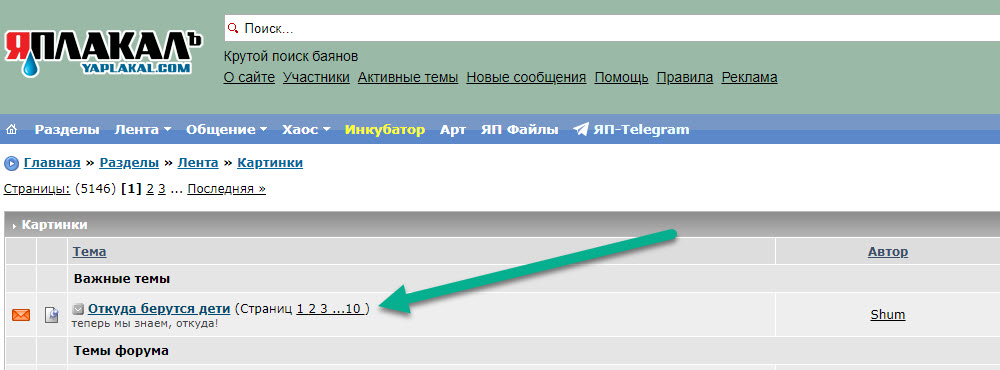The image size is (1000, 370).
Task: Click the red magnifier search icon
Action: pyautogui.click(x=233, y=28)
